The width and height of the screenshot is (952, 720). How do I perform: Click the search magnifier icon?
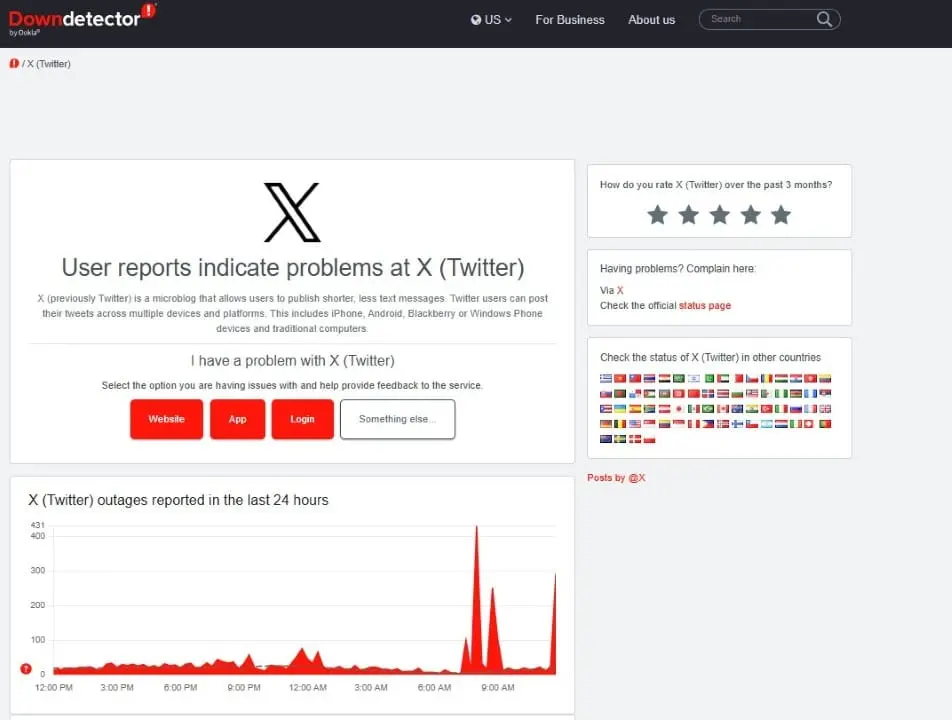point(824,19)
